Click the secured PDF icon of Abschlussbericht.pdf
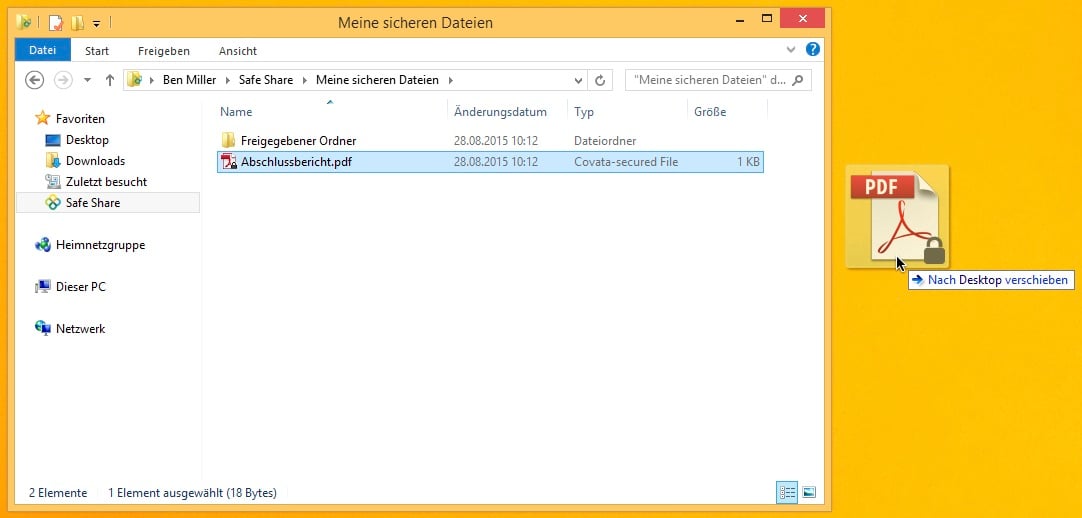Image resolution: width=1082 pixels, height=518 pixels. tap(228, 162)
